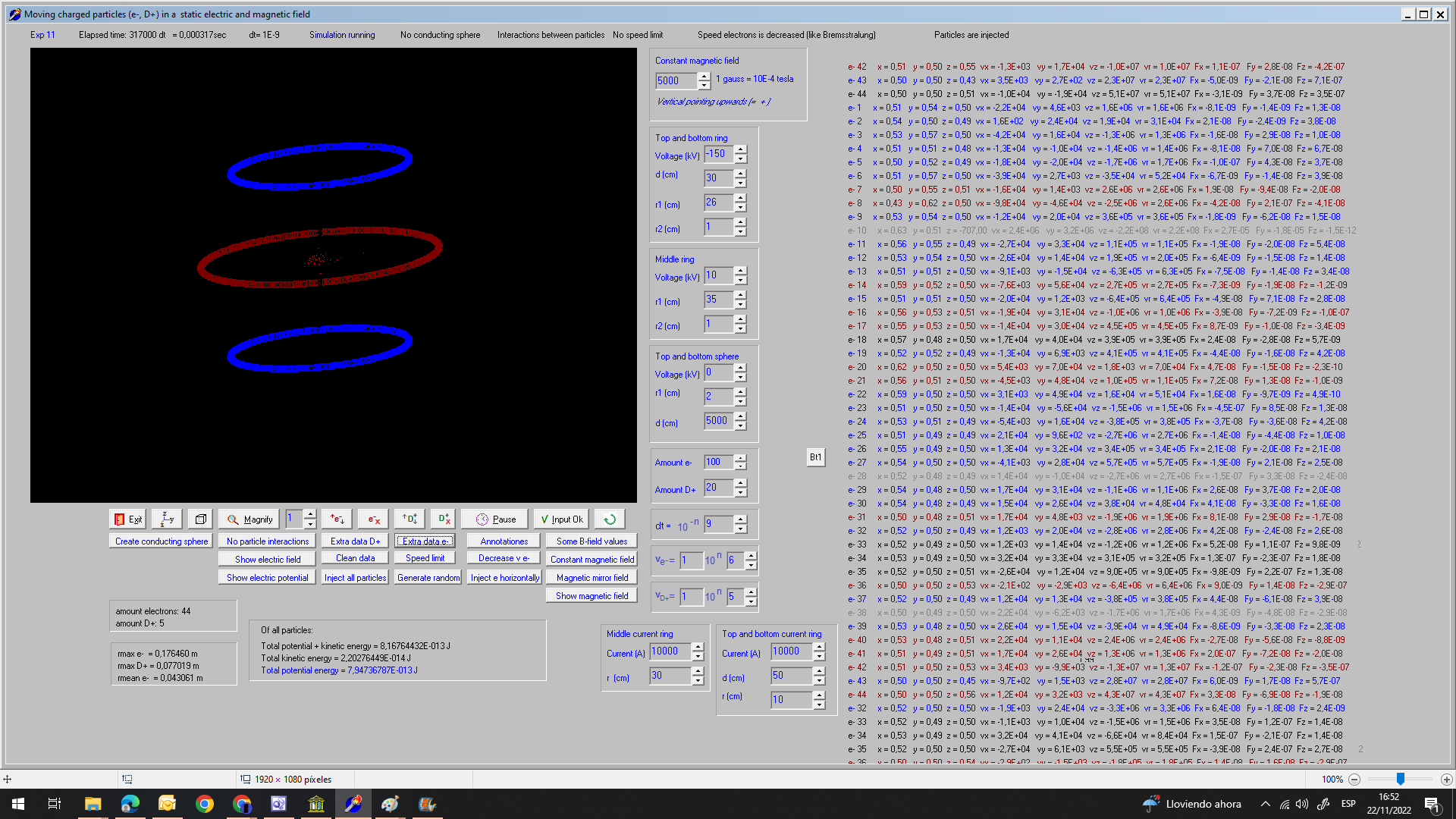Click the zoom in plus icon in Paint status bar
1456x819 pixels.
(x=1446, y=780)
